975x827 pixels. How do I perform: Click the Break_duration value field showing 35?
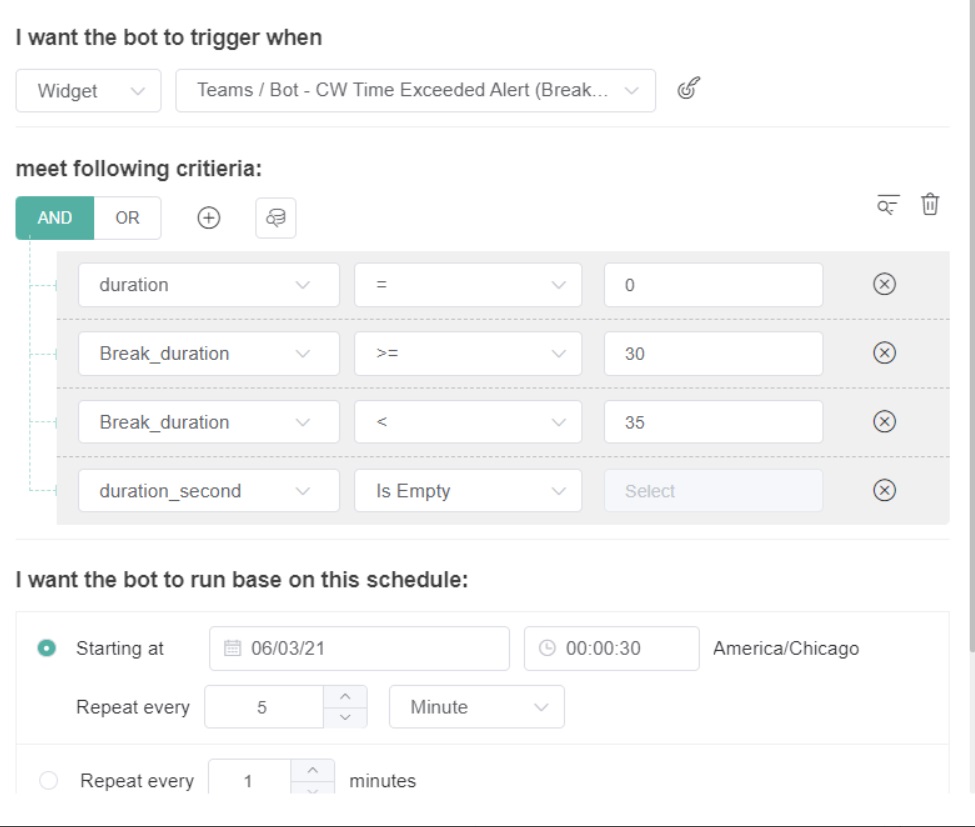coord(713,422)
